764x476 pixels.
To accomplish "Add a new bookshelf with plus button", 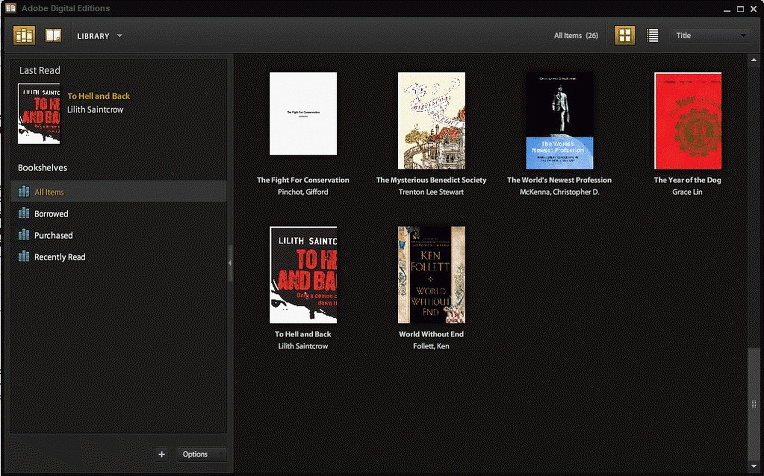I will pyautogui.click(x=162, y=454).
